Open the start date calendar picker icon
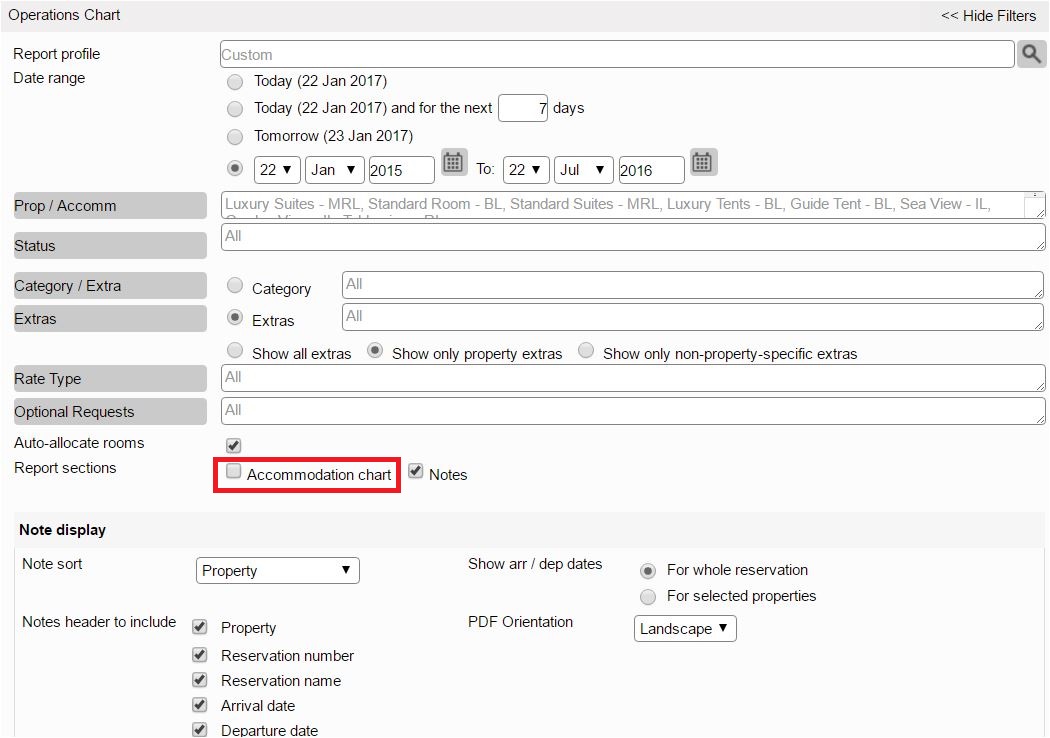Image resolution: width=1050 pixels, height=738 pixels. coord(453,162)
